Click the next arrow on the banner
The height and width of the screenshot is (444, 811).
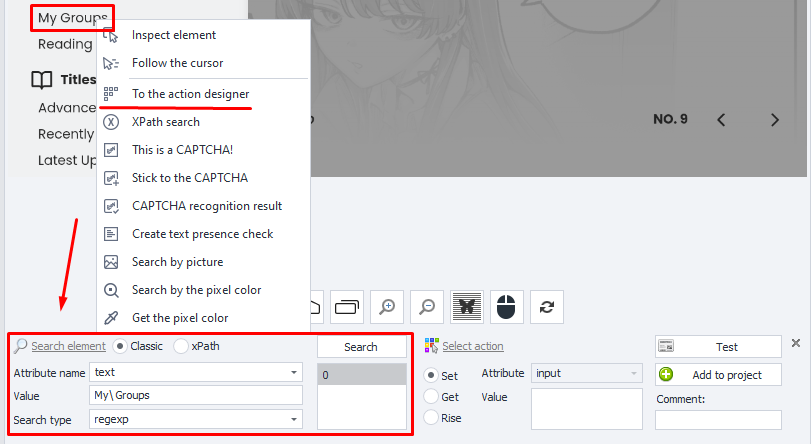(774, 120)
